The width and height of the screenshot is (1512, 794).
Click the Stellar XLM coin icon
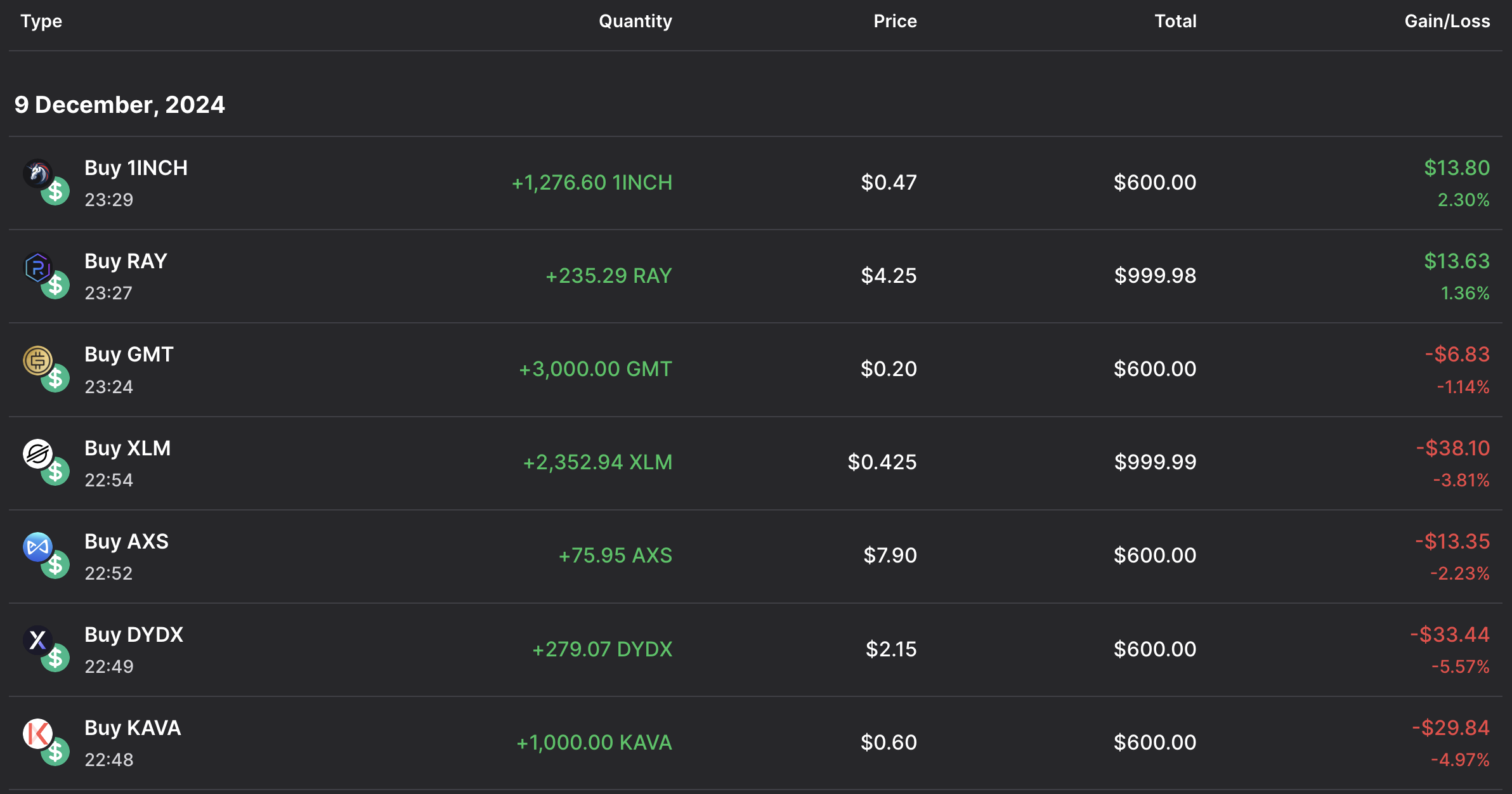click(37, 454)
